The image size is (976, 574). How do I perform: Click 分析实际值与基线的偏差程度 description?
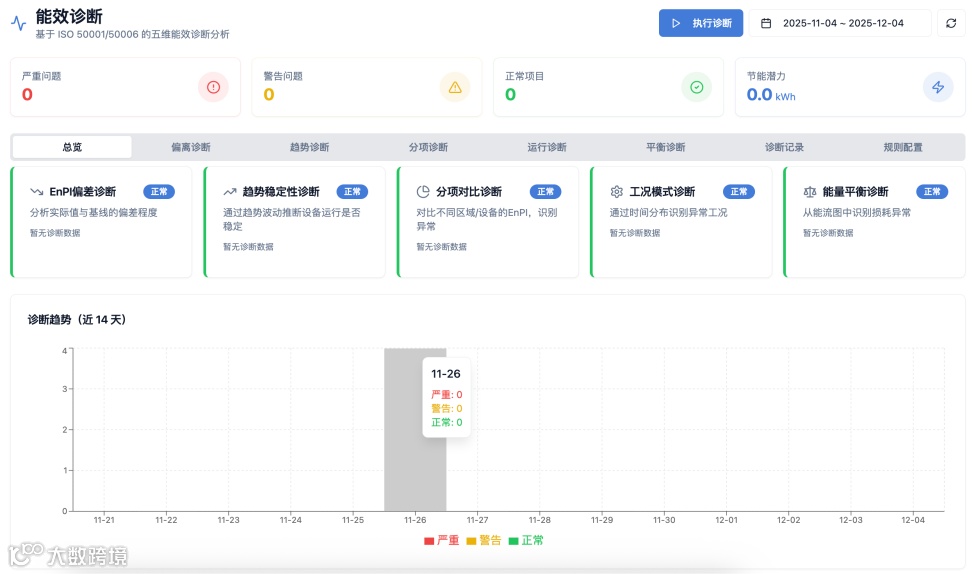pos(93,212)
